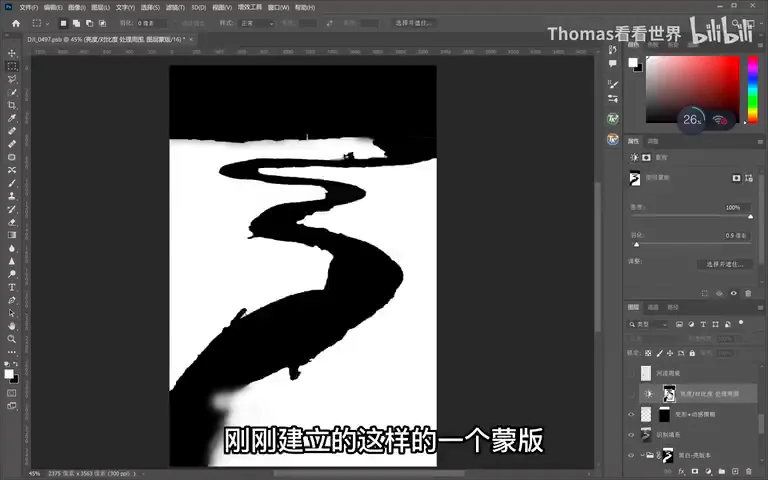Select the Brush tool
This screenshot has width=768, height=480.
click(x=12, y=183)
